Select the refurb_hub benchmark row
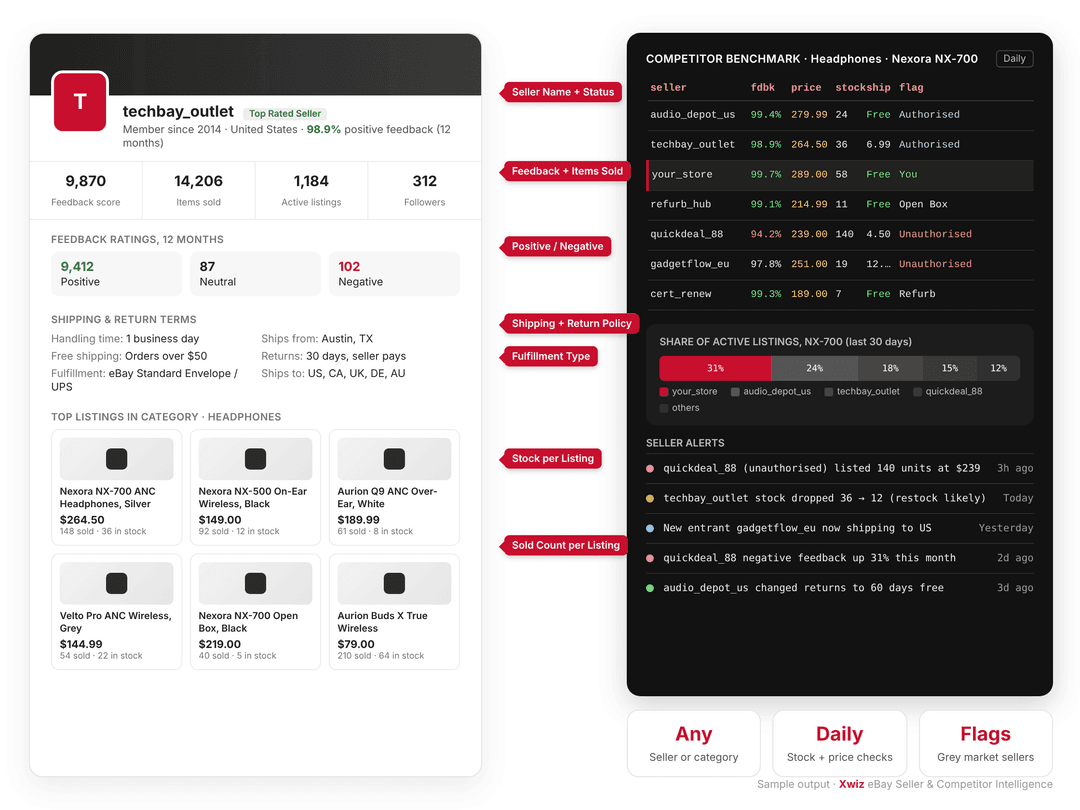This screenshot has height=810, width=1080. pyautogui.click(x=840, y=205)
